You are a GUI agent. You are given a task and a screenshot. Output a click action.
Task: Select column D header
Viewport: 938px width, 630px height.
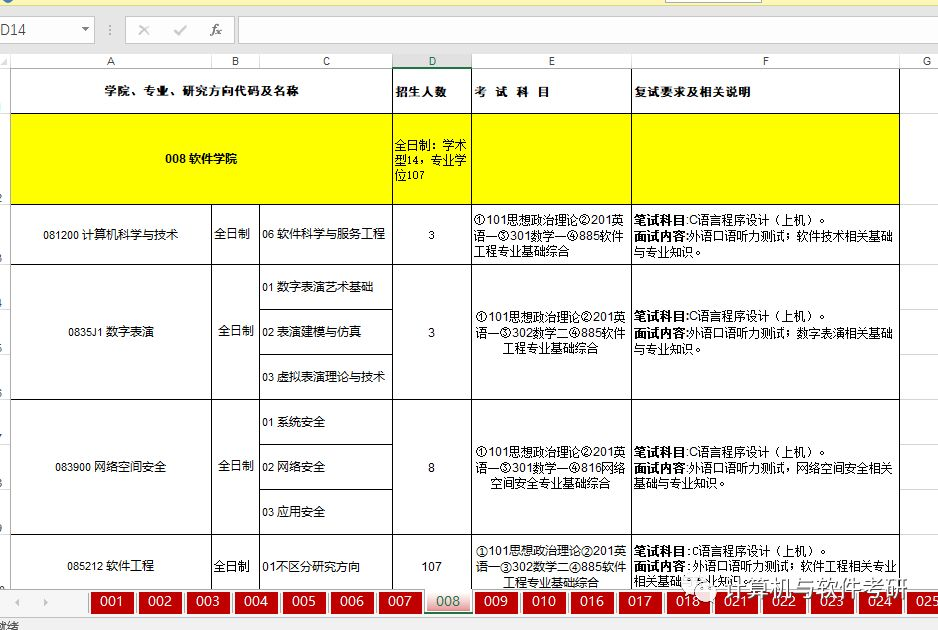click(432, 61)
